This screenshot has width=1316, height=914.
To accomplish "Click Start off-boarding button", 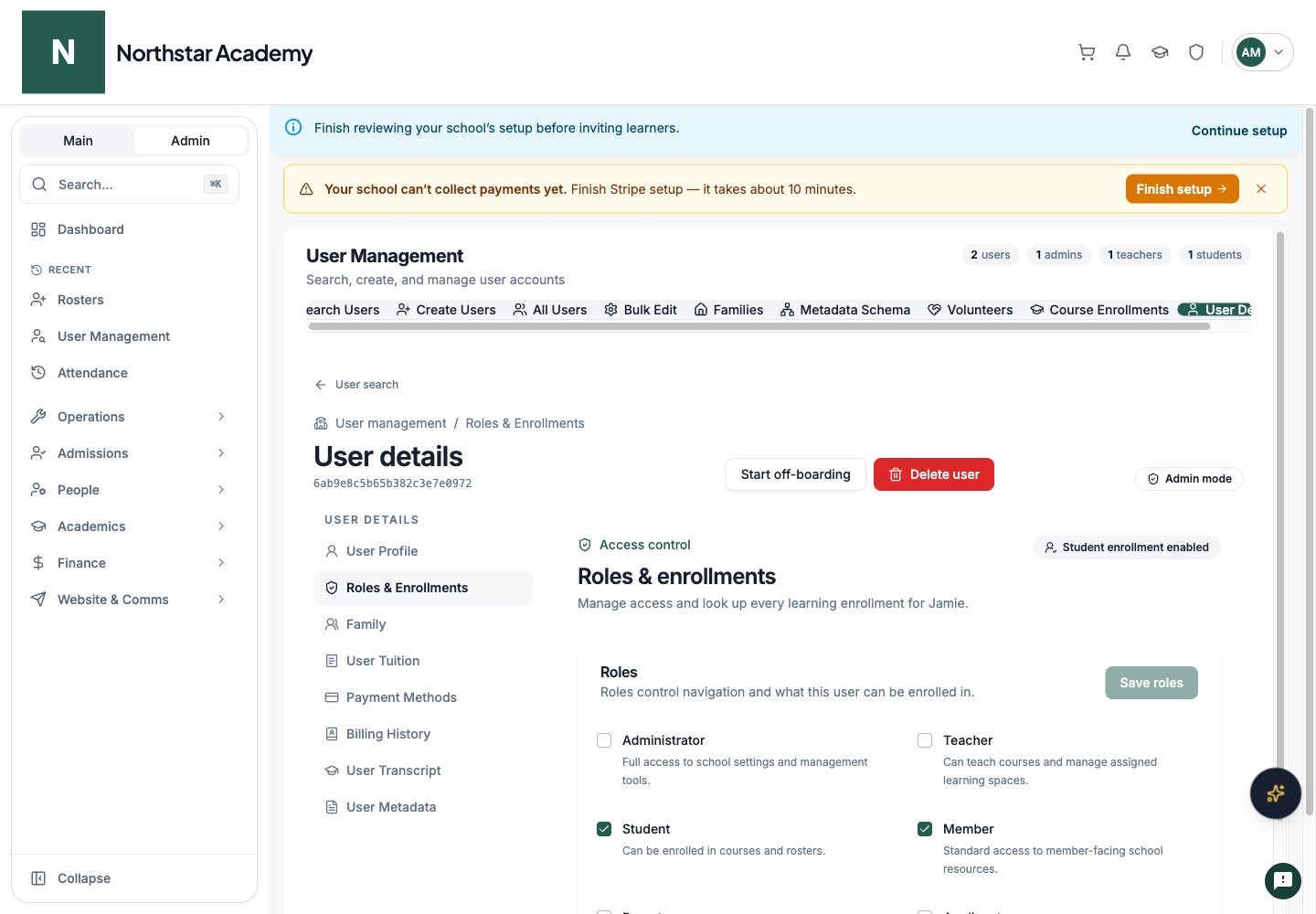I will point(795,474).
